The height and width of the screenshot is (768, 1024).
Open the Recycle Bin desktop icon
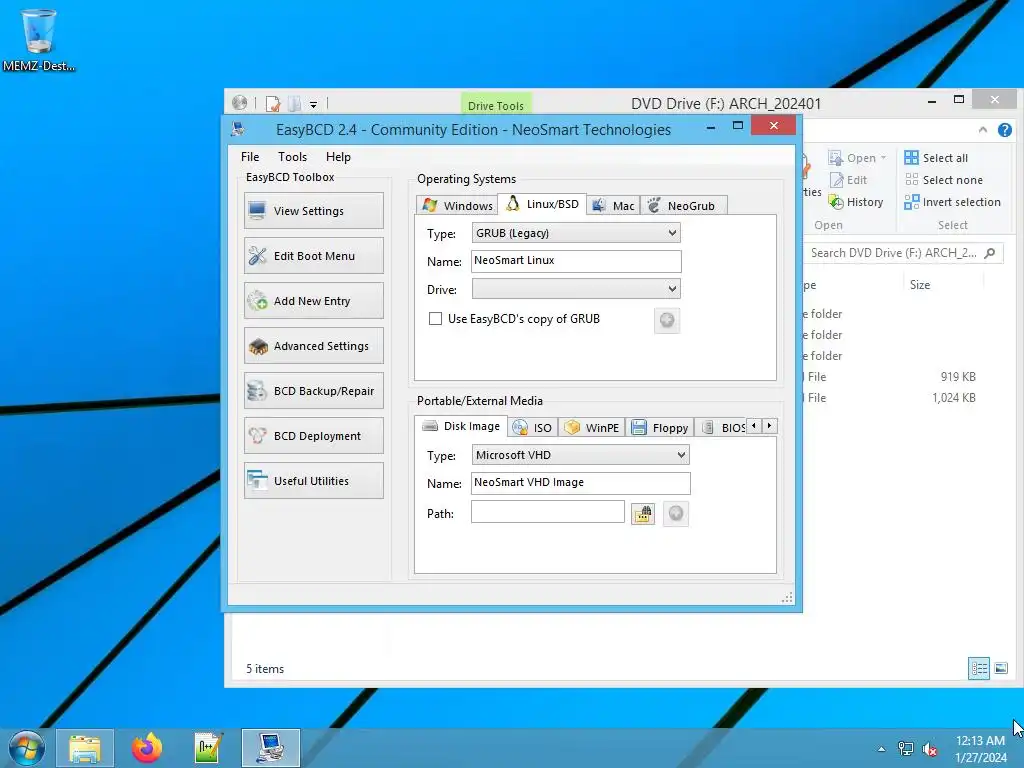click(39, 40)
